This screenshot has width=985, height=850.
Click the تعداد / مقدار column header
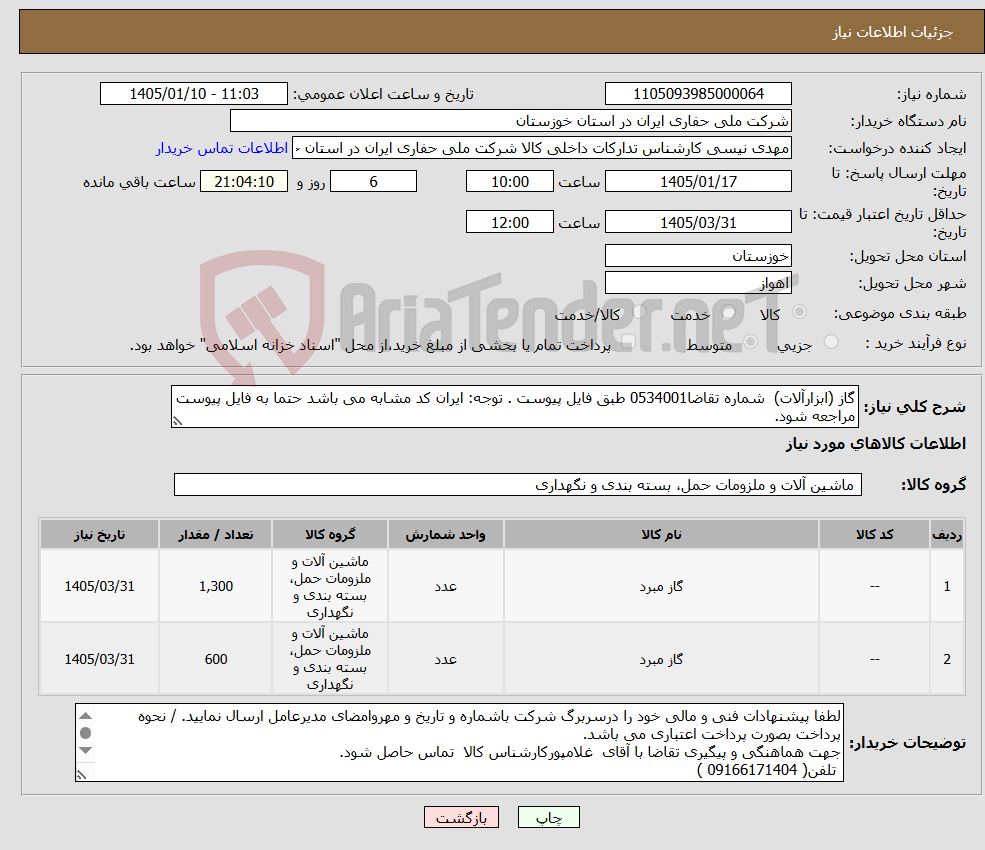pyautogui.click(x=215, y=535)
